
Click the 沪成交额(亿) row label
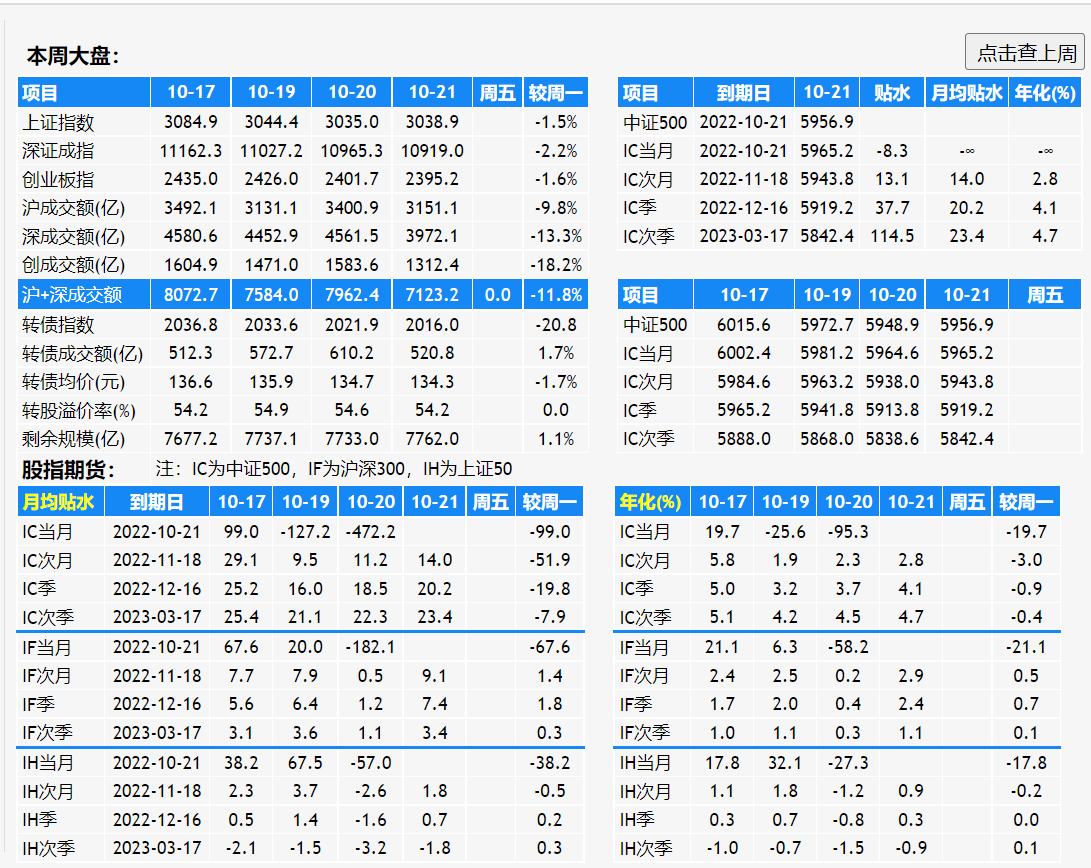click(73, 208)
